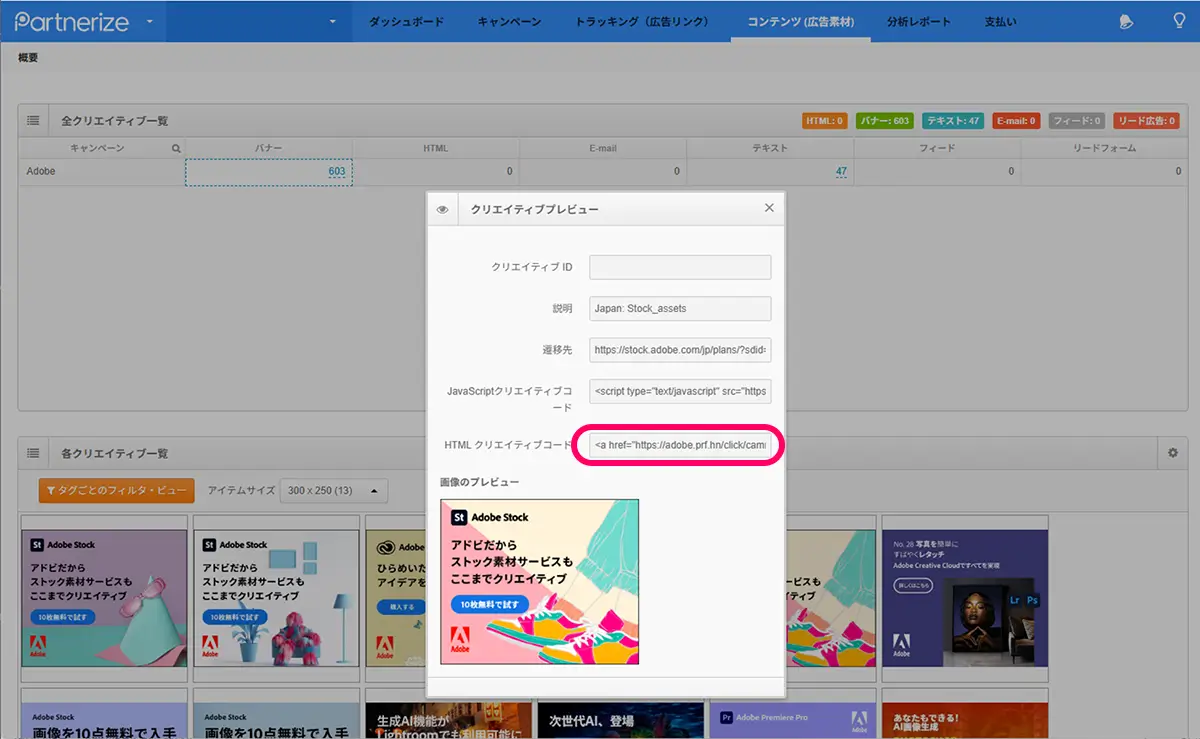The width and height of the screenshot is (1200, 739).
Task: Open the あなたもできる AI画像生成 banner
Action: 964,721
